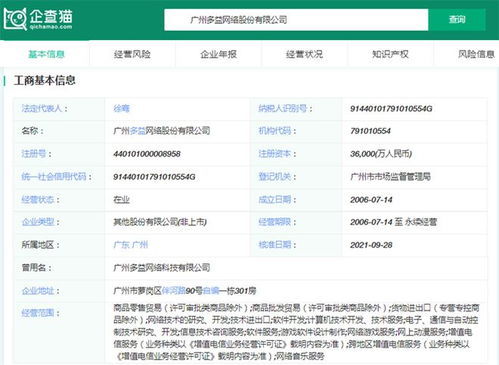The height and width of the screenshot is (365, 499).
Task: Click the 自编 link in the address
Action: [x=211, y=291]
